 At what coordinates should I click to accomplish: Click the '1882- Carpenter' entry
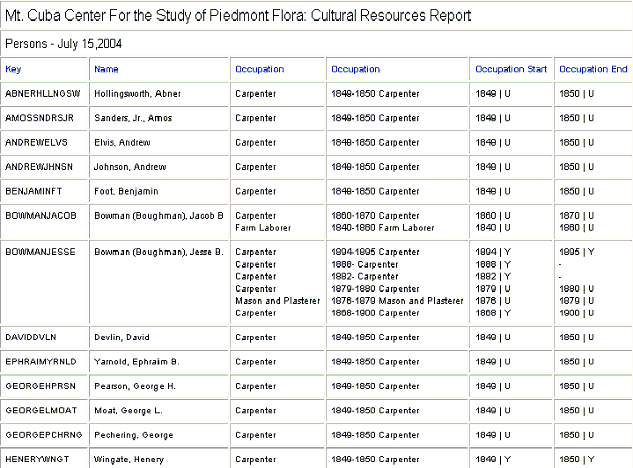pyautogui.click(x=365, y=277)
